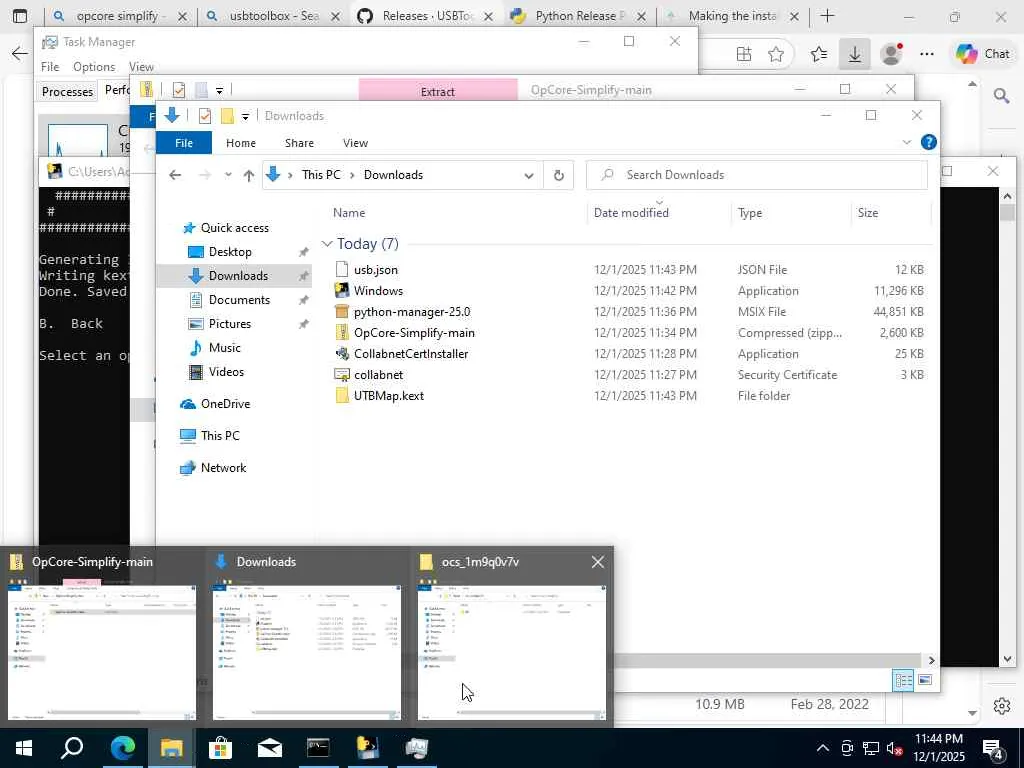
Task: Open the Home ribbon tab
Action: pyautogui.click(x=240, y=143)
